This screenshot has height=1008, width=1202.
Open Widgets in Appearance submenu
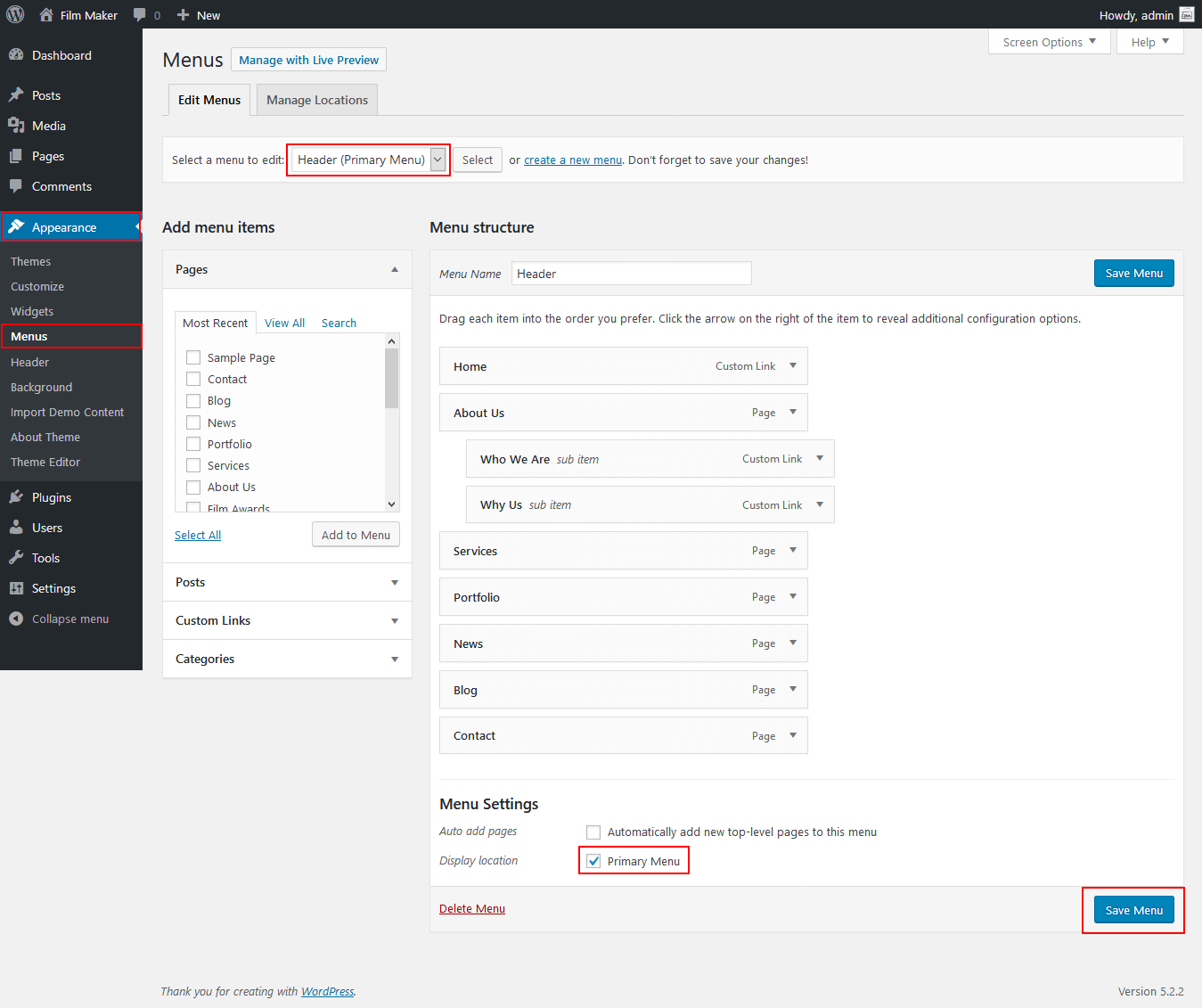(x=32, y=311)
